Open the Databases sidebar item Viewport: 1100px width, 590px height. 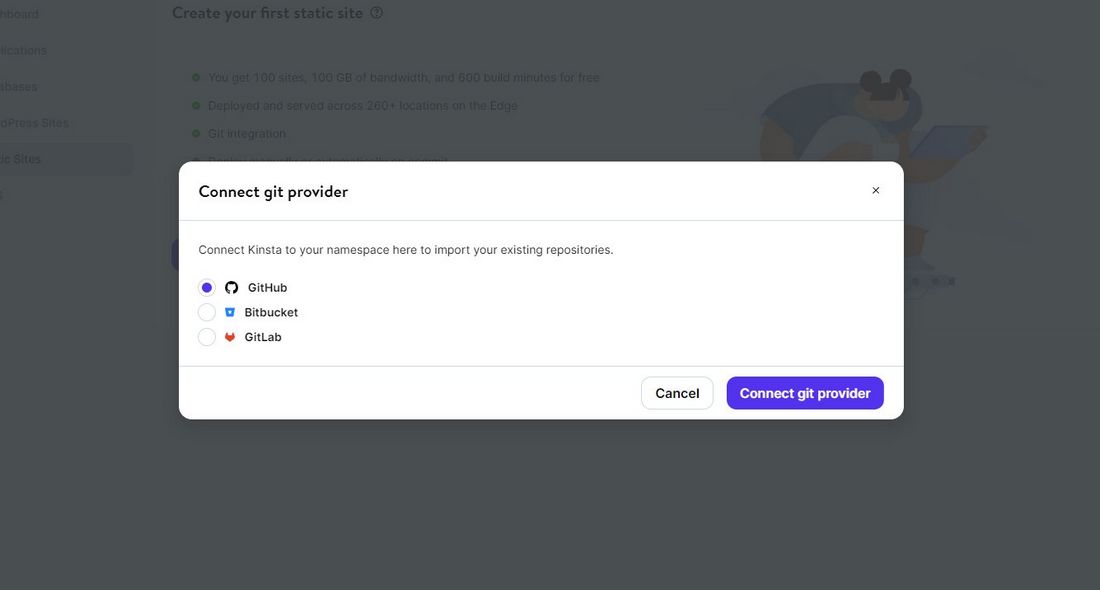pos(19,87)
